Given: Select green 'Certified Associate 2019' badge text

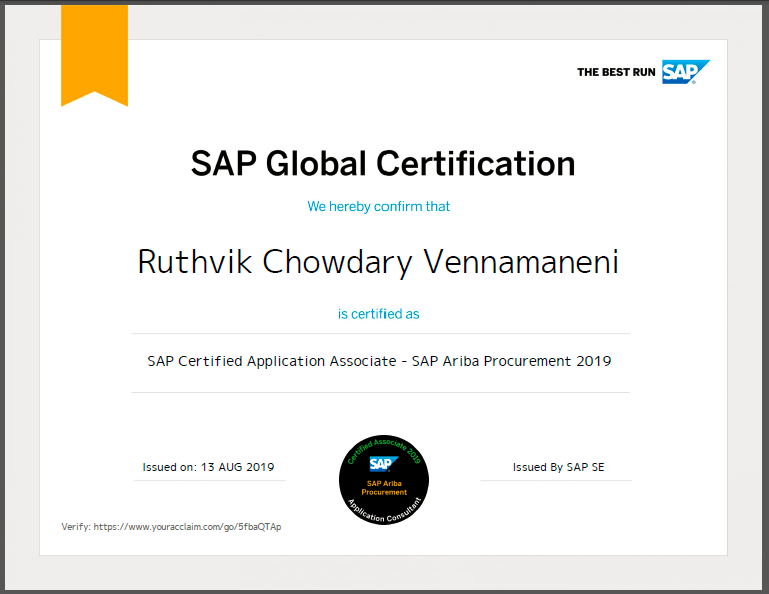Looking at the screenshot, I should tap(383, 447).
